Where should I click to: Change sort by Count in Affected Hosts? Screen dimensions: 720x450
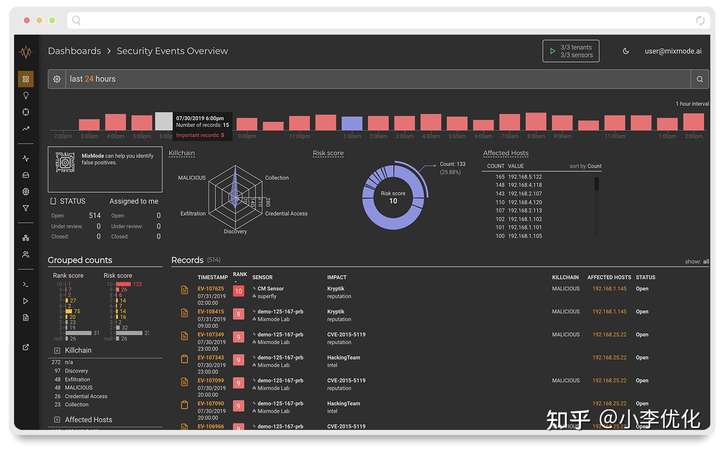(585, 166)
